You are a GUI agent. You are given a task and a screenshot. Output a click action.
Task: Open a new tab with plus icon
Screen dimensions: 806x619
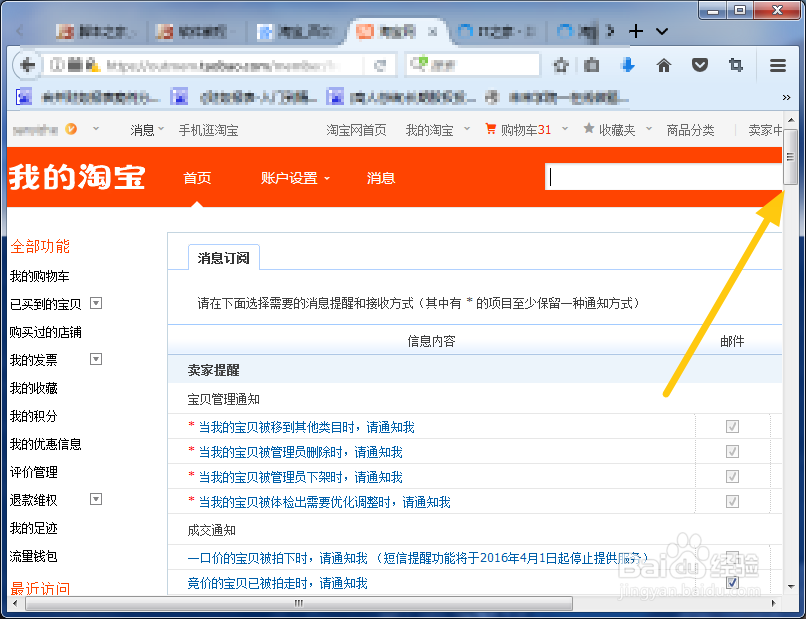[x=636, y=31]
